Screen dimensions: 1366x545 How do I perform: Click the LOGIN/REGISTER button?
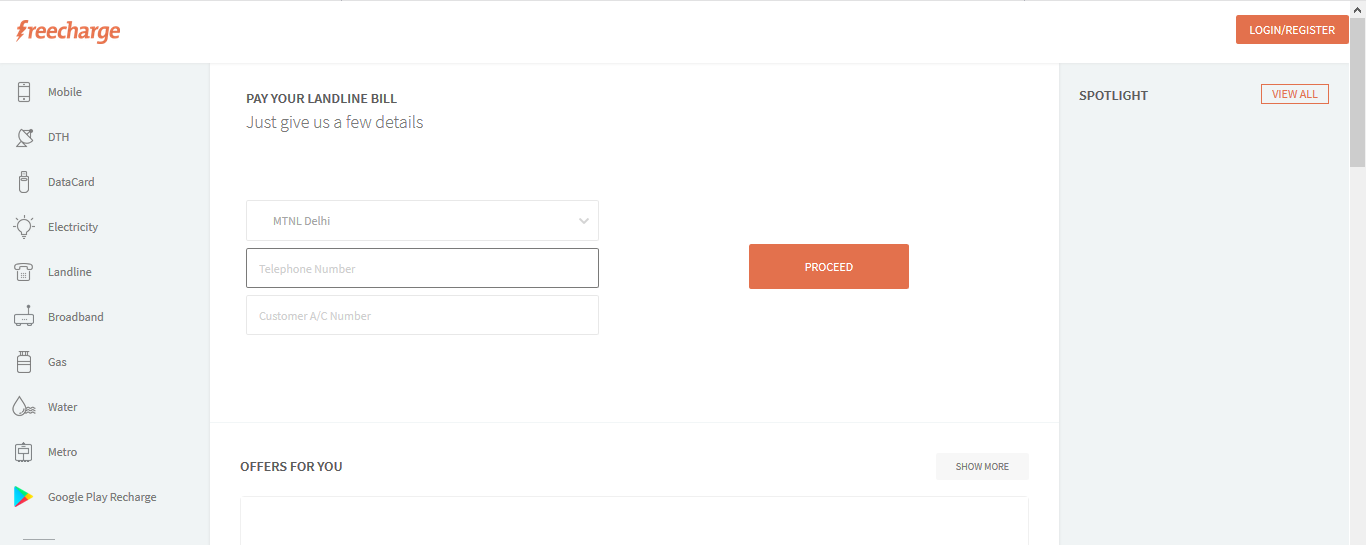[1292, 30]
